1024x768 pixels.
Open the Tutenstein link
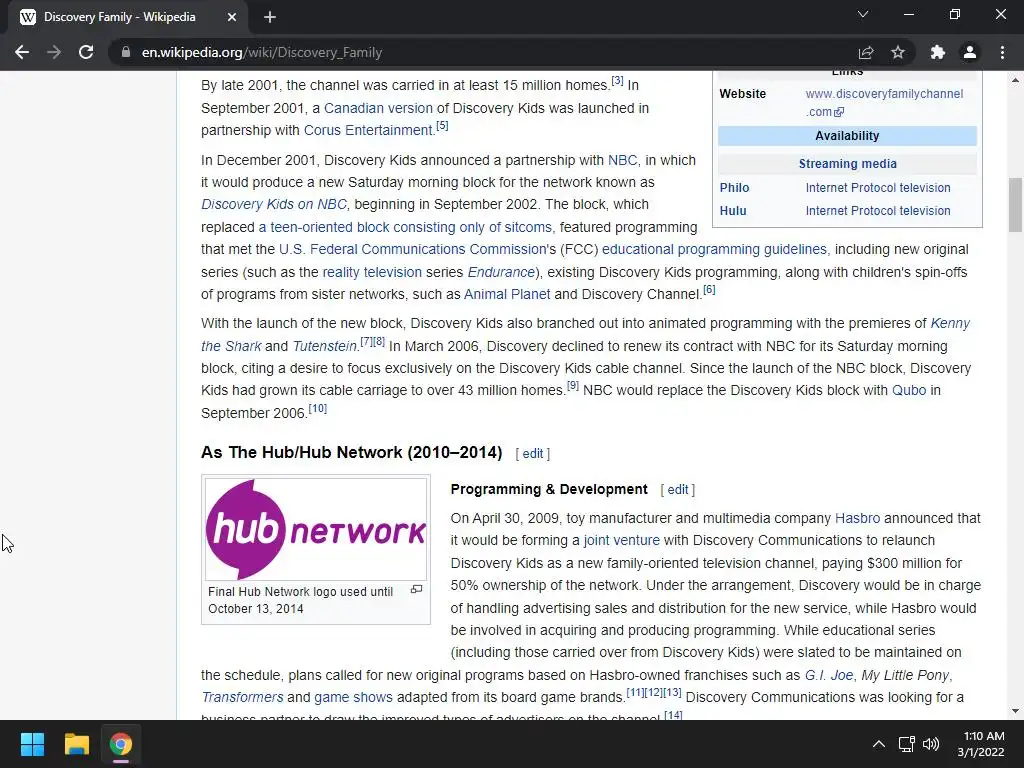point(325,346)
